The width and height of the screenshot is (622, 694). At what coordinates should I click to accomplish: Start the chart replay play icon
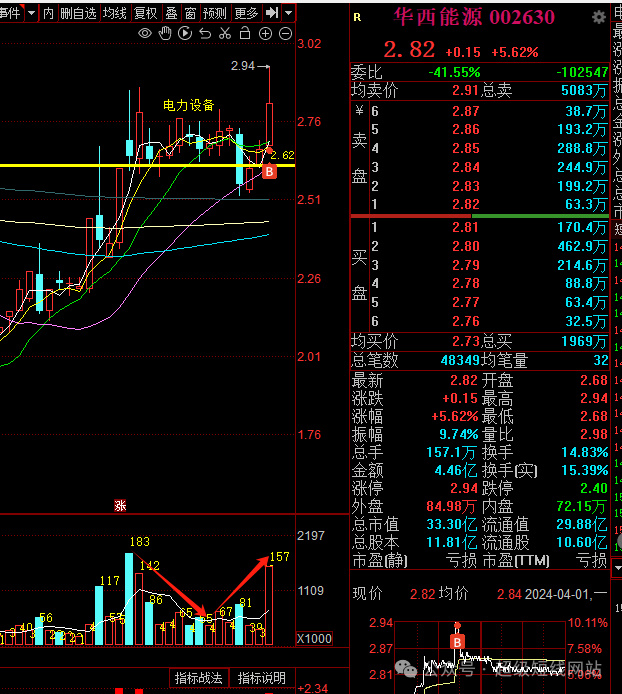pos(185,33)
